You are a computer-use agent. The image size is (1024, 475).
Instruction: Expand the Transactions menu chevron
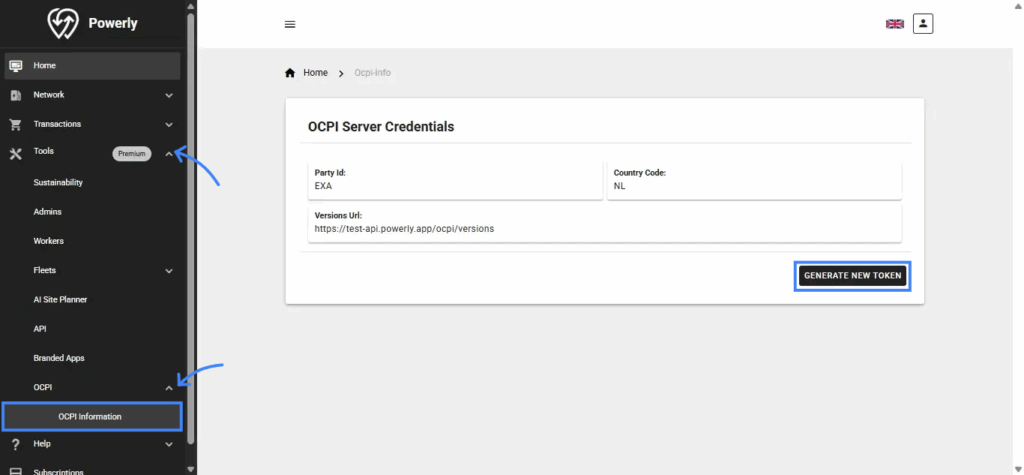click(169, 125)
